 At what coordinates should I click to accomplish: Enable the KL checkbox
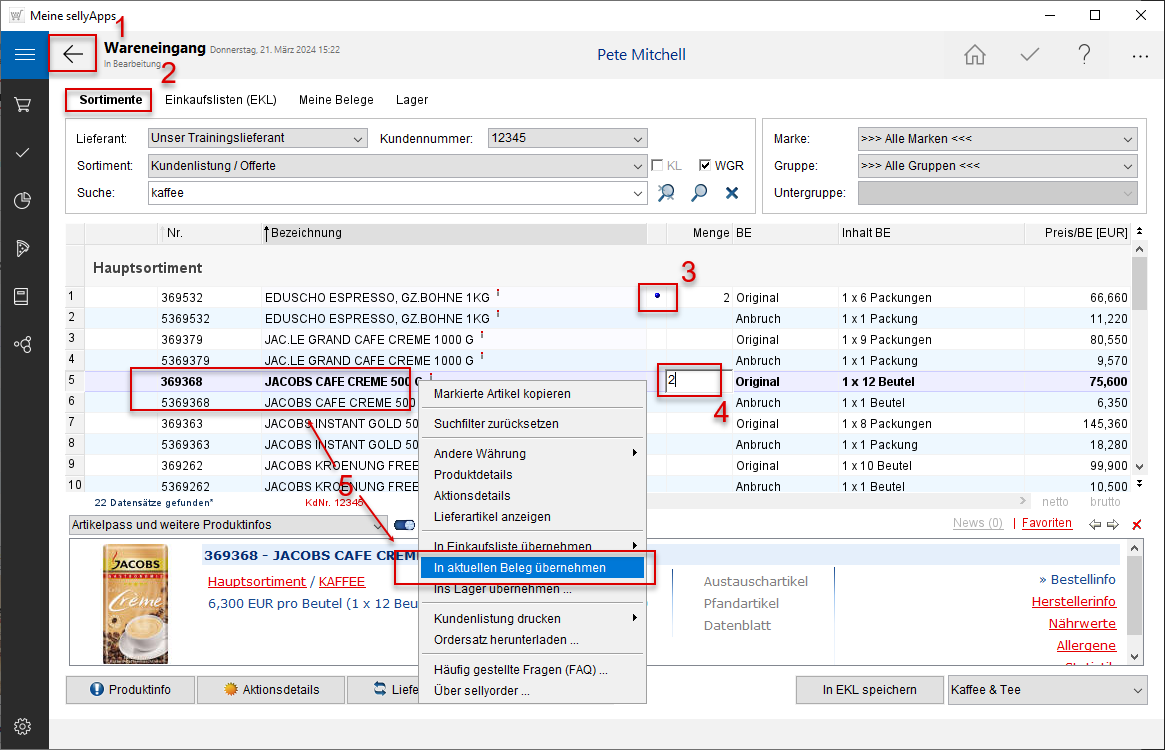[659, 166]
